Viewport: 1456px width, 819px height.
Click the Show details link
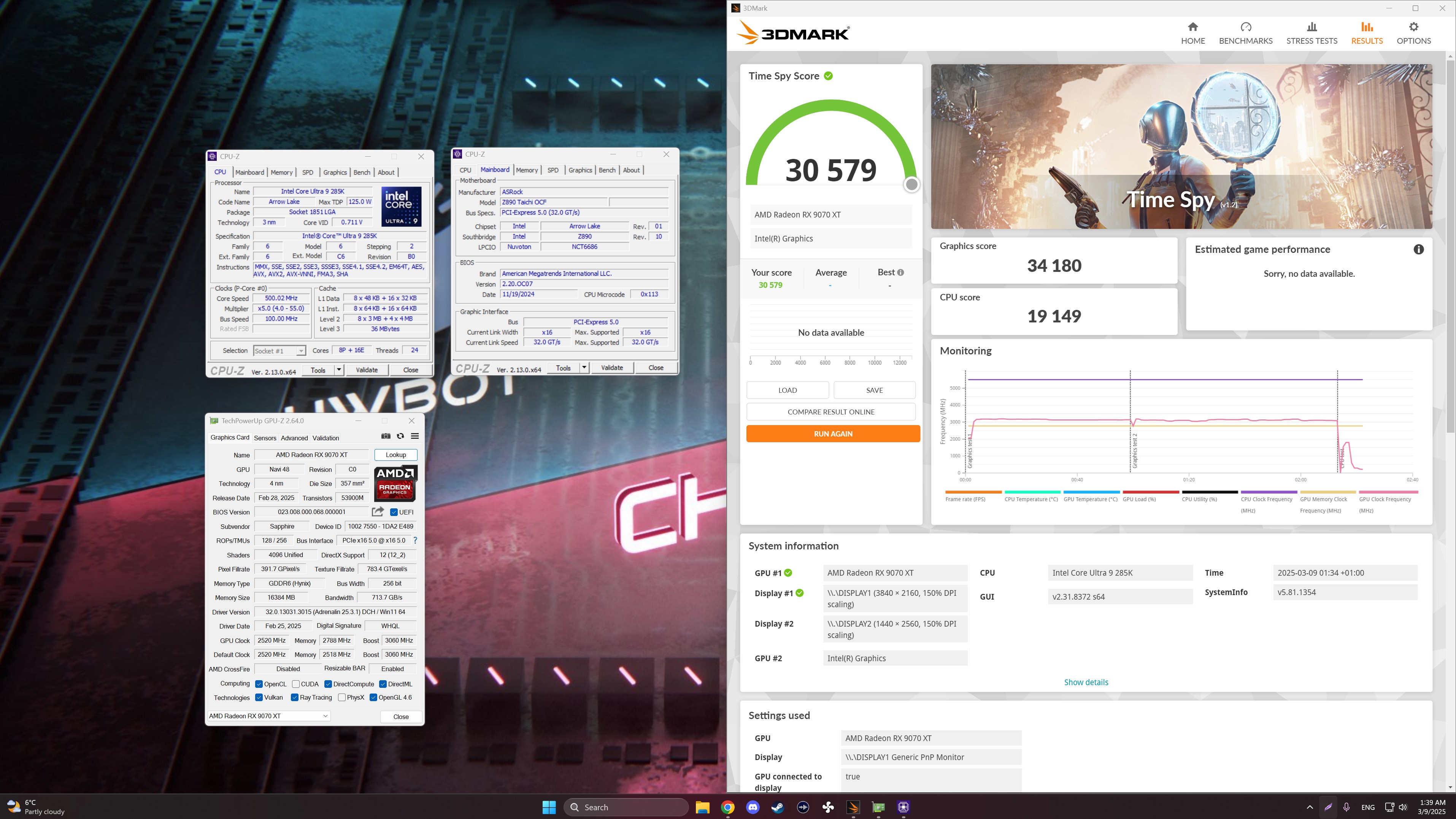[x=1086, y=682]
